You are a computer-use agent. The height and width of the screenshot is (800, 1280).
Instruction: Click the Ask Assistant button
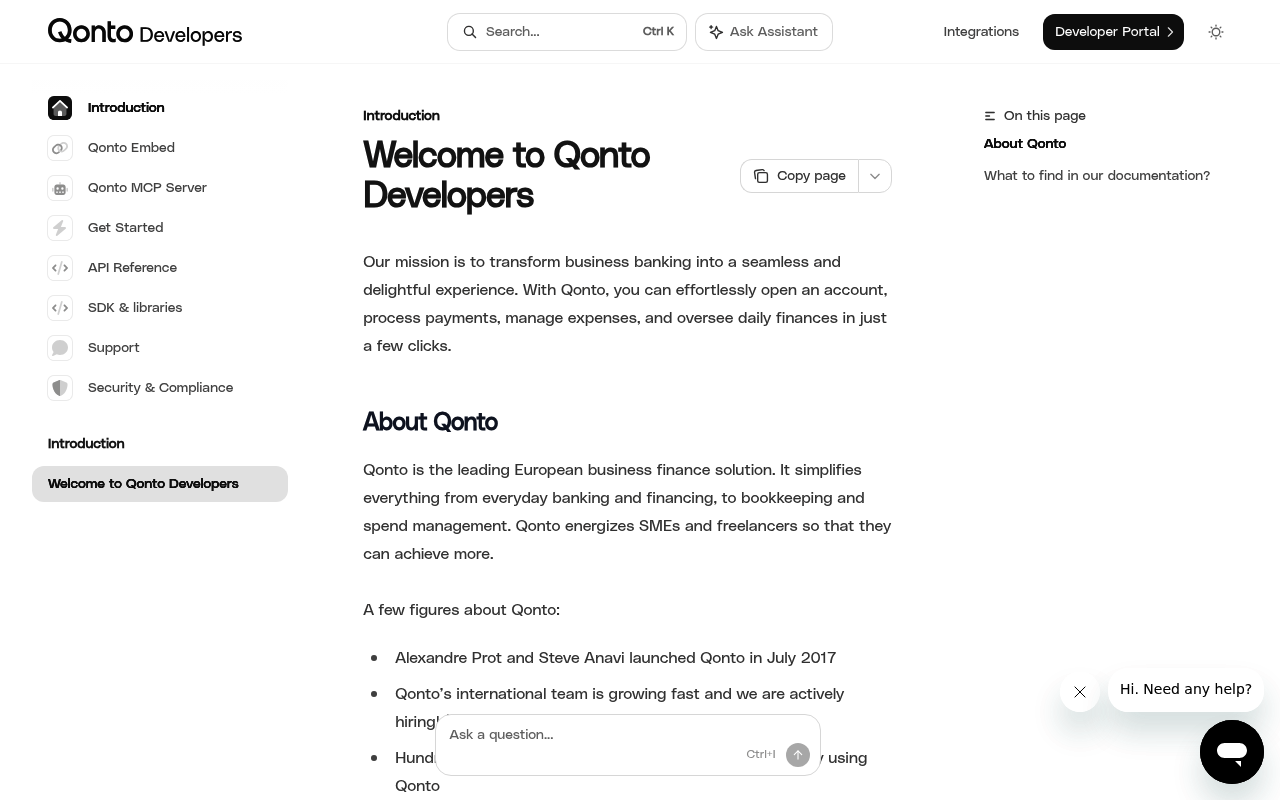pos(764,32)
